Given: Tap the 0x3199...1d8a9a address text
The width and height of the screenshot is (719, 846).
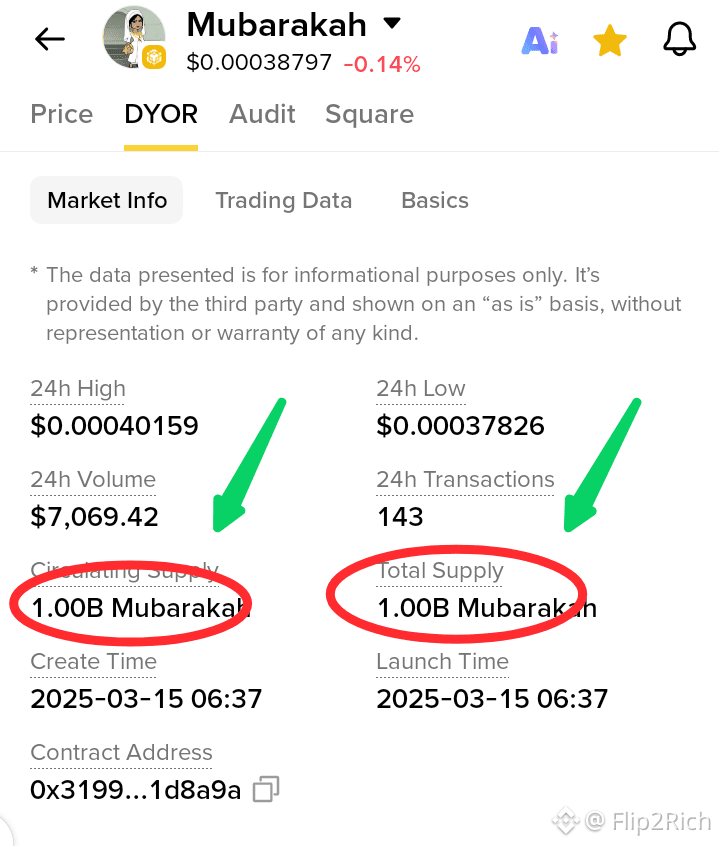Looking at the screenshot, I should pos(135,790).
